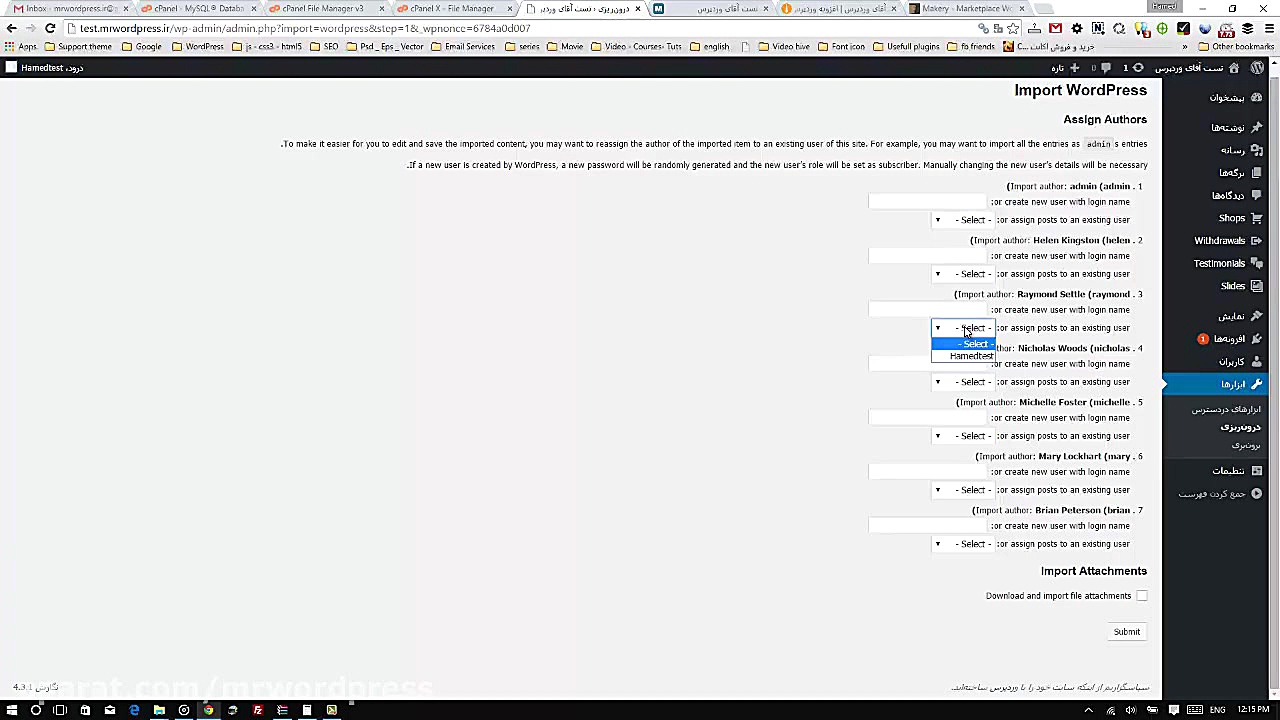Switch to the Makery Marketplace tab

[965, 8]
